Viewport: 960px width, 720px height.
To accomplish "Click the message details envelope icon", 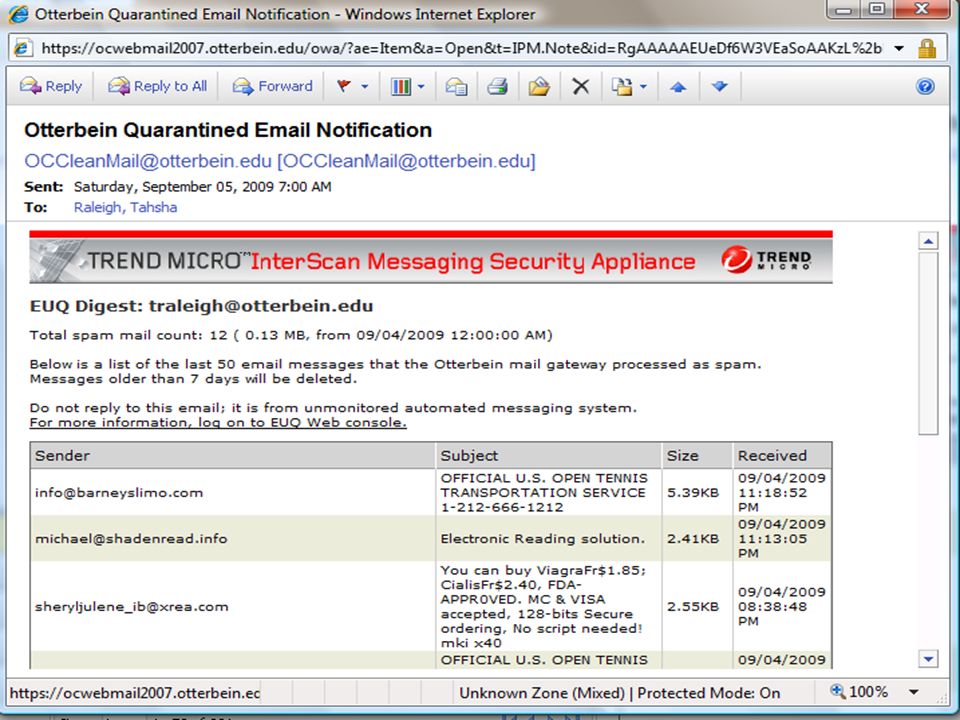I will [x=457, y=87].
